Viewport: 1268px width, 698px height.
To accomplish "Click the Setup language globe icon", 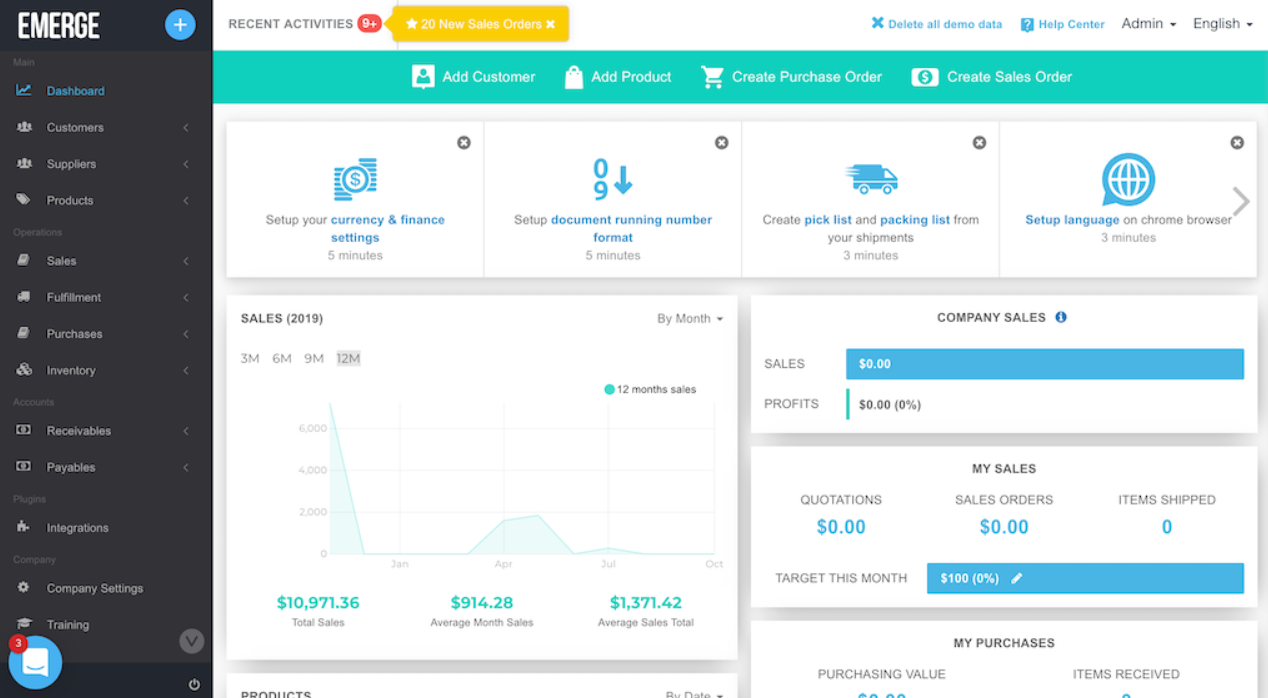I will (x=1128, y=180).
